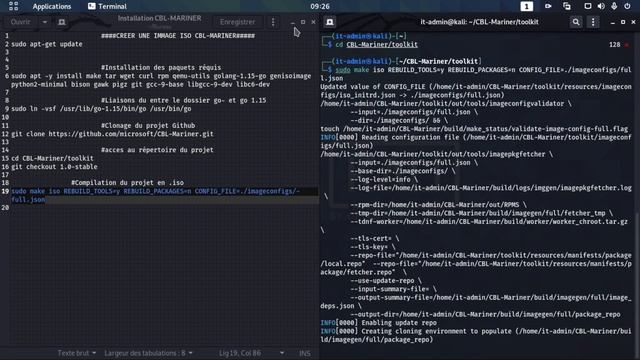
Task: Select the Terminal taskbar item
Action: [x=107, y=7]
